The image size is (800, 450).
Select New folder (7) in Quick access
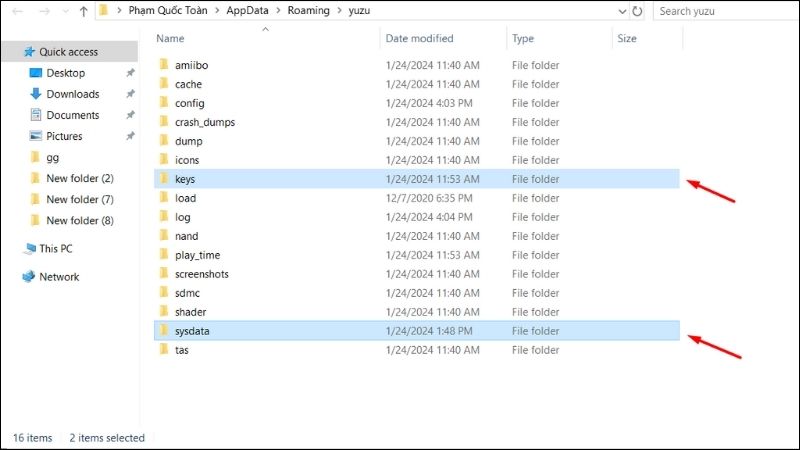tap(80, 199)
